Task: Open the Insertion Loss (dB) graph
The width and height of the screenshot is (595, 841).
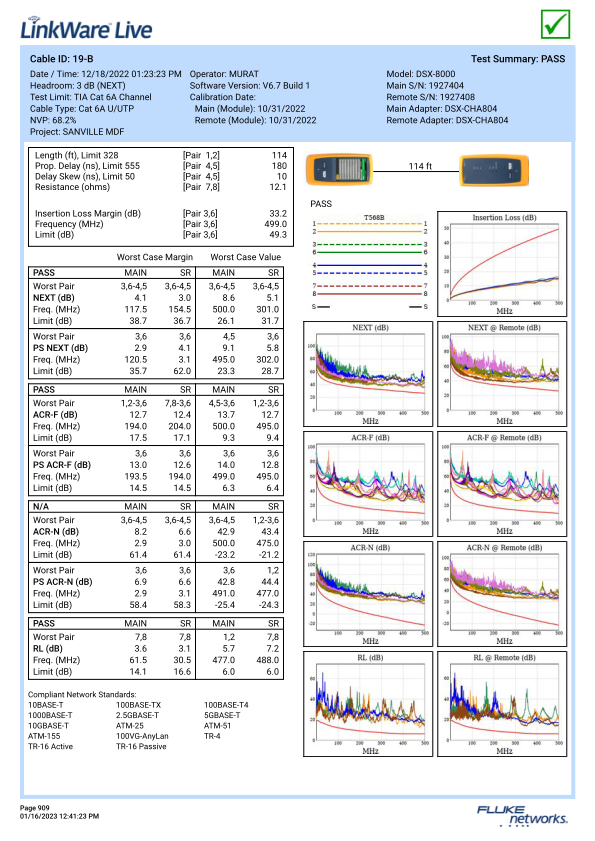Action: pos(502,263)
